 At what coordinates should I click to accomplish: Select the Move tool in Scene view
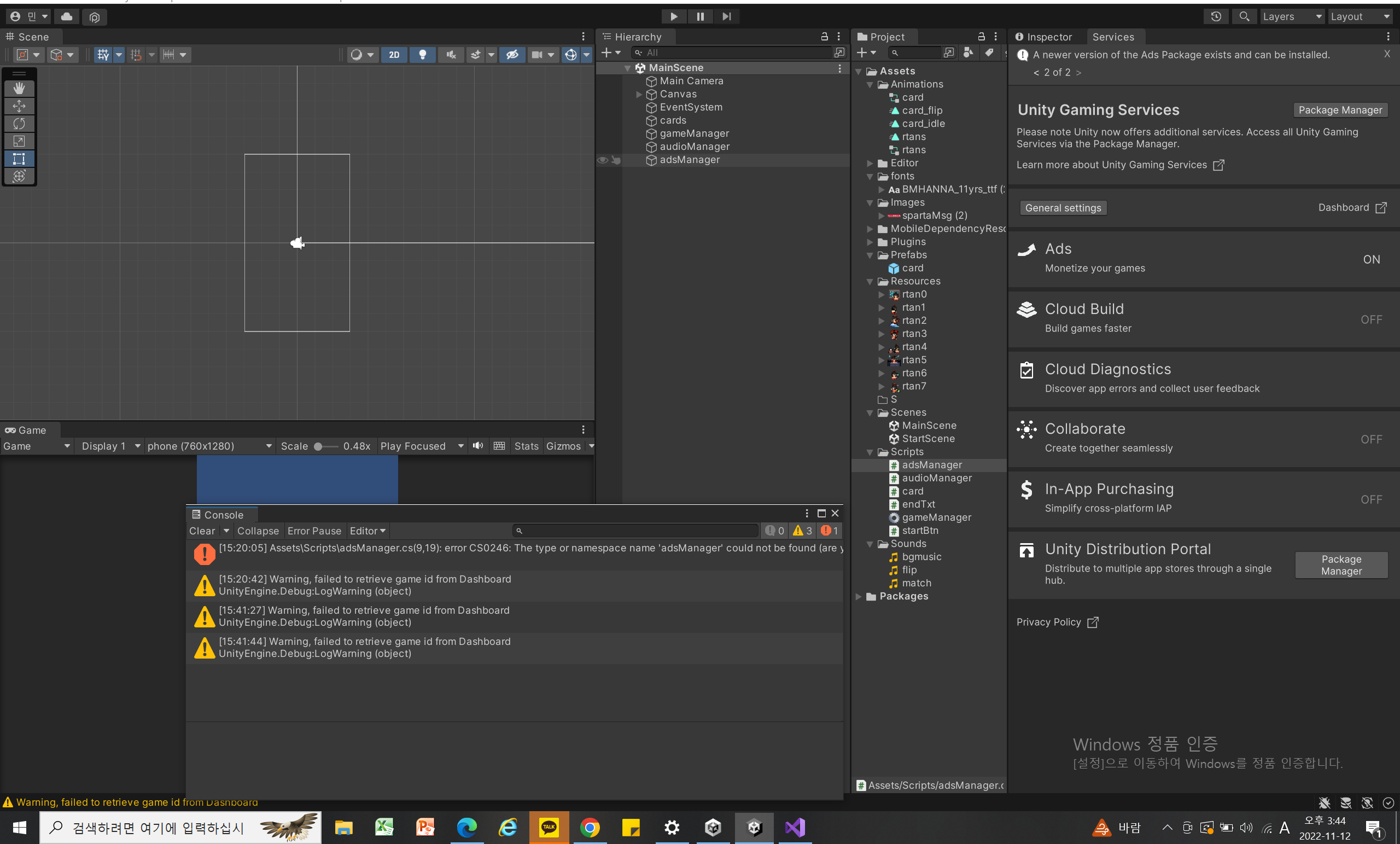19,106
